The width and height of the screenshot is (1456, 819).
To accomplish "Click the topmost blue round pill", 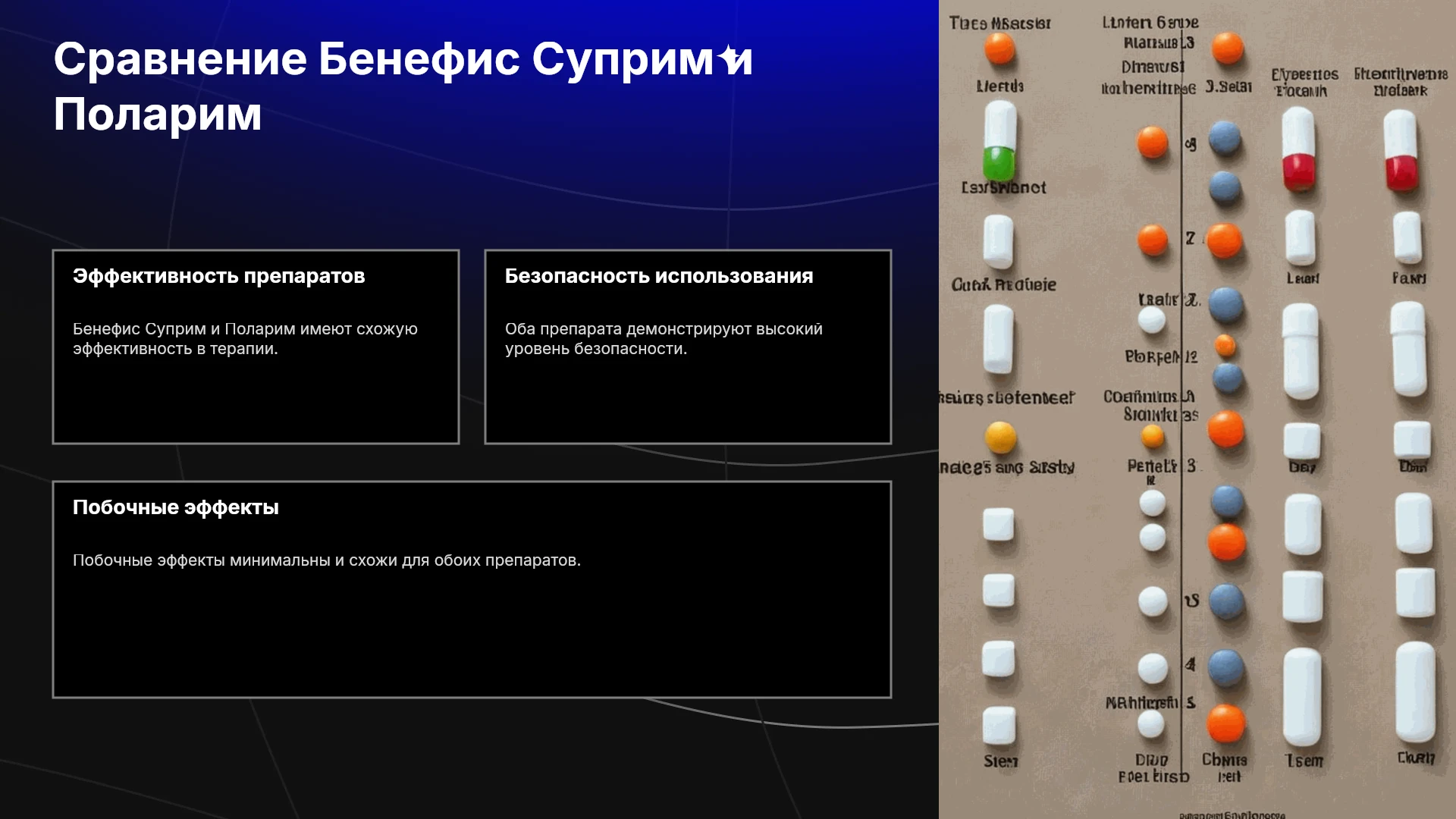I will [1224, 138].
